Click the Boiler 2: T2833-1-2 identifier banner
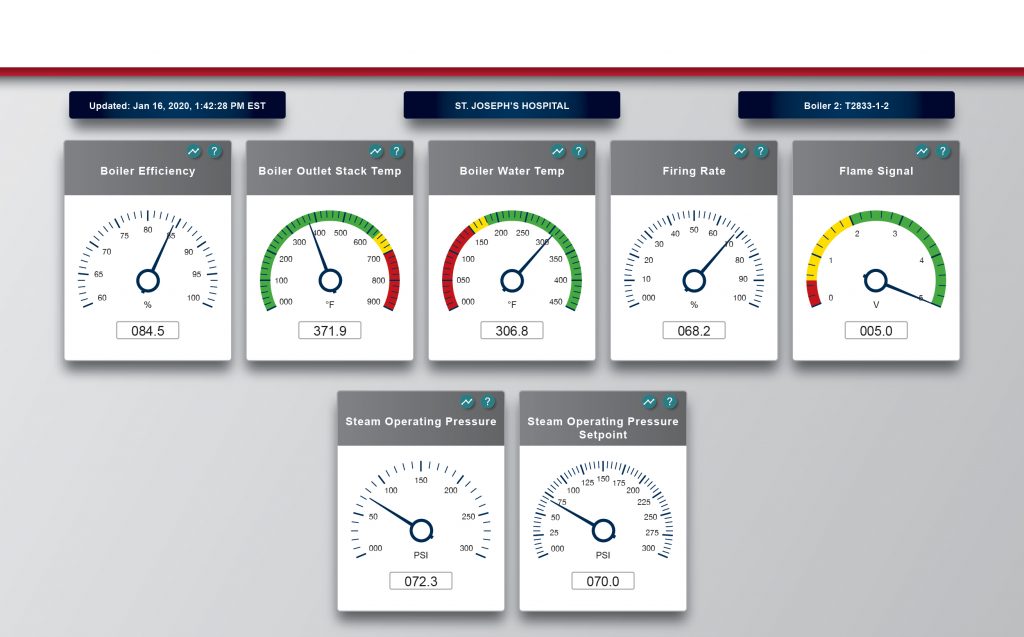This screenshot has width=1024, height=637. 846,105
